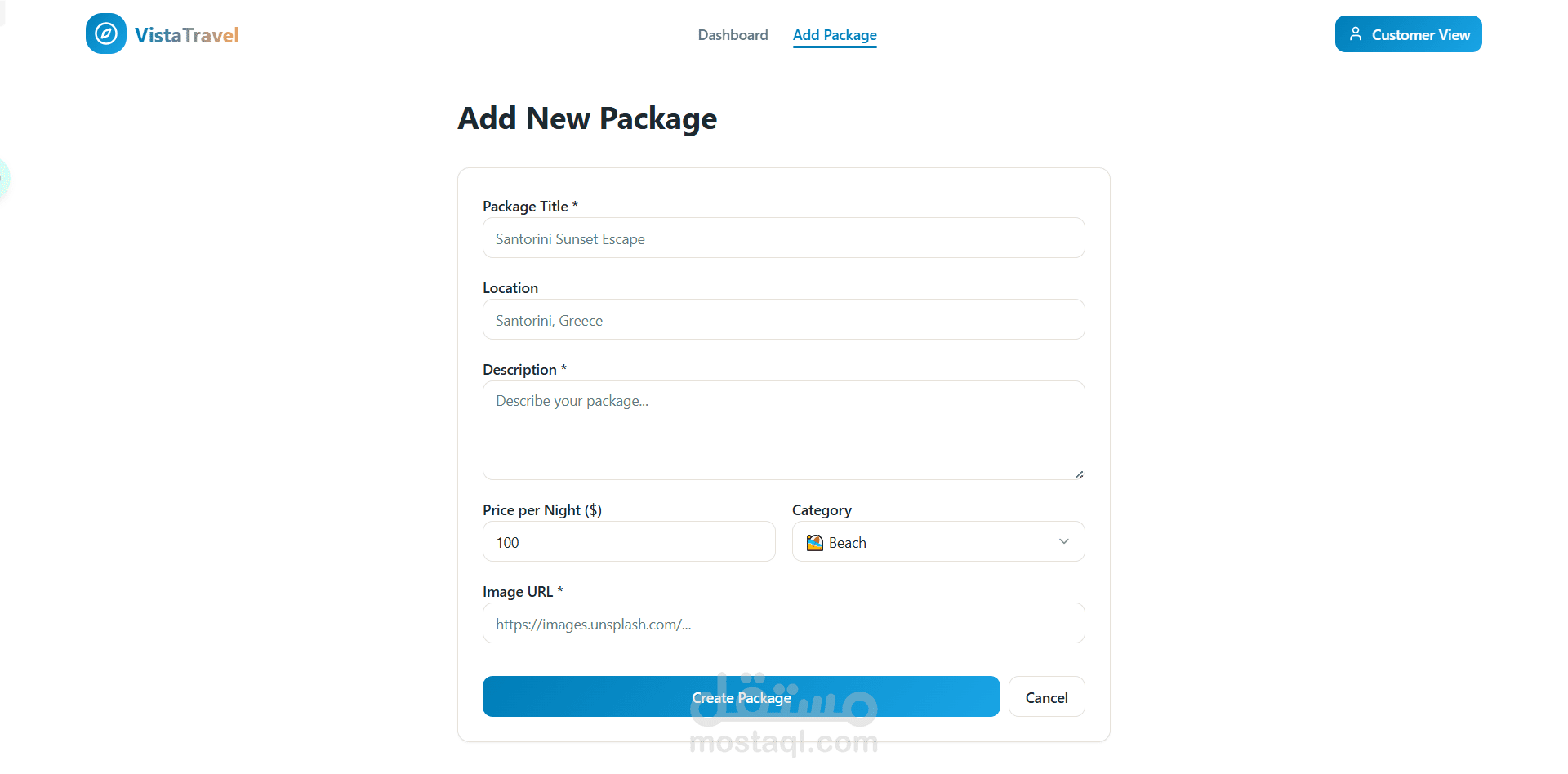The width and height of the screenshot is (1568, 774).
Task: Go to the Dashboard tab
Action: tap(733, 35)
